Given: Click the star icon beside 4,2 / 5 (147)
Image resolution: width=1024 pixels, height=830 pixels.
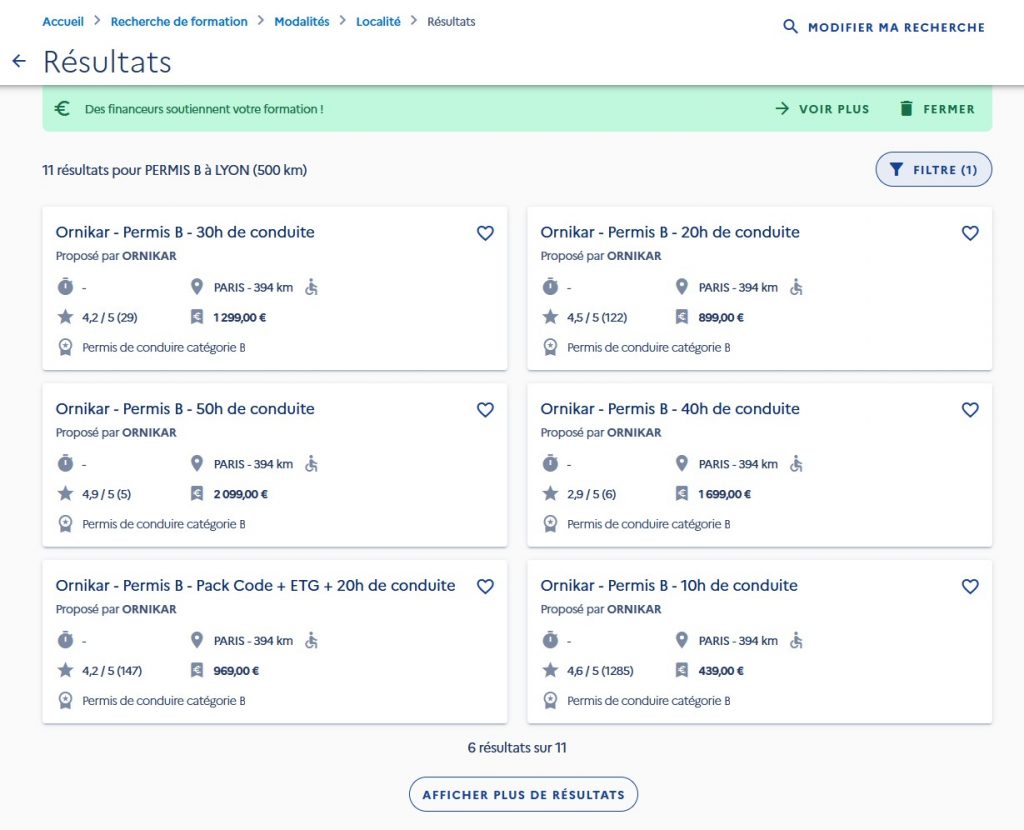Looking at the screenshot, I should (x=65, y=670).
